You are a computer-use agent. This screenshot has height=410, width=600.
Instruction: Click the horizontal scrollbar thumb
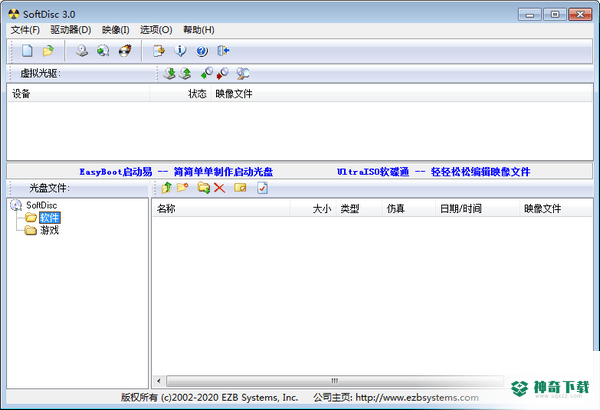(335, 381)
